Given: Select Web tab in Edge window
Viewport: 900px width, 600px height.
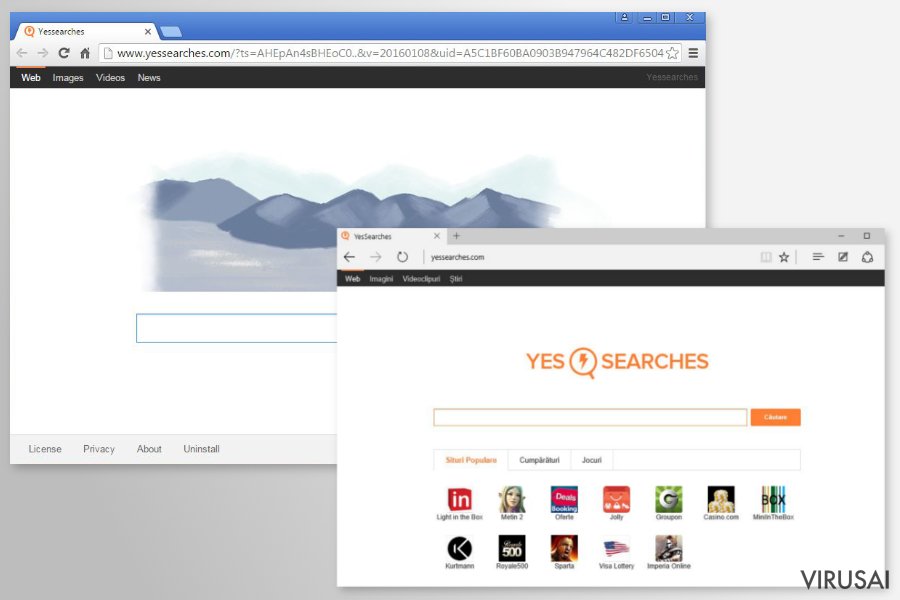Looking at the screenshot, I should click(x=352, y=279).
